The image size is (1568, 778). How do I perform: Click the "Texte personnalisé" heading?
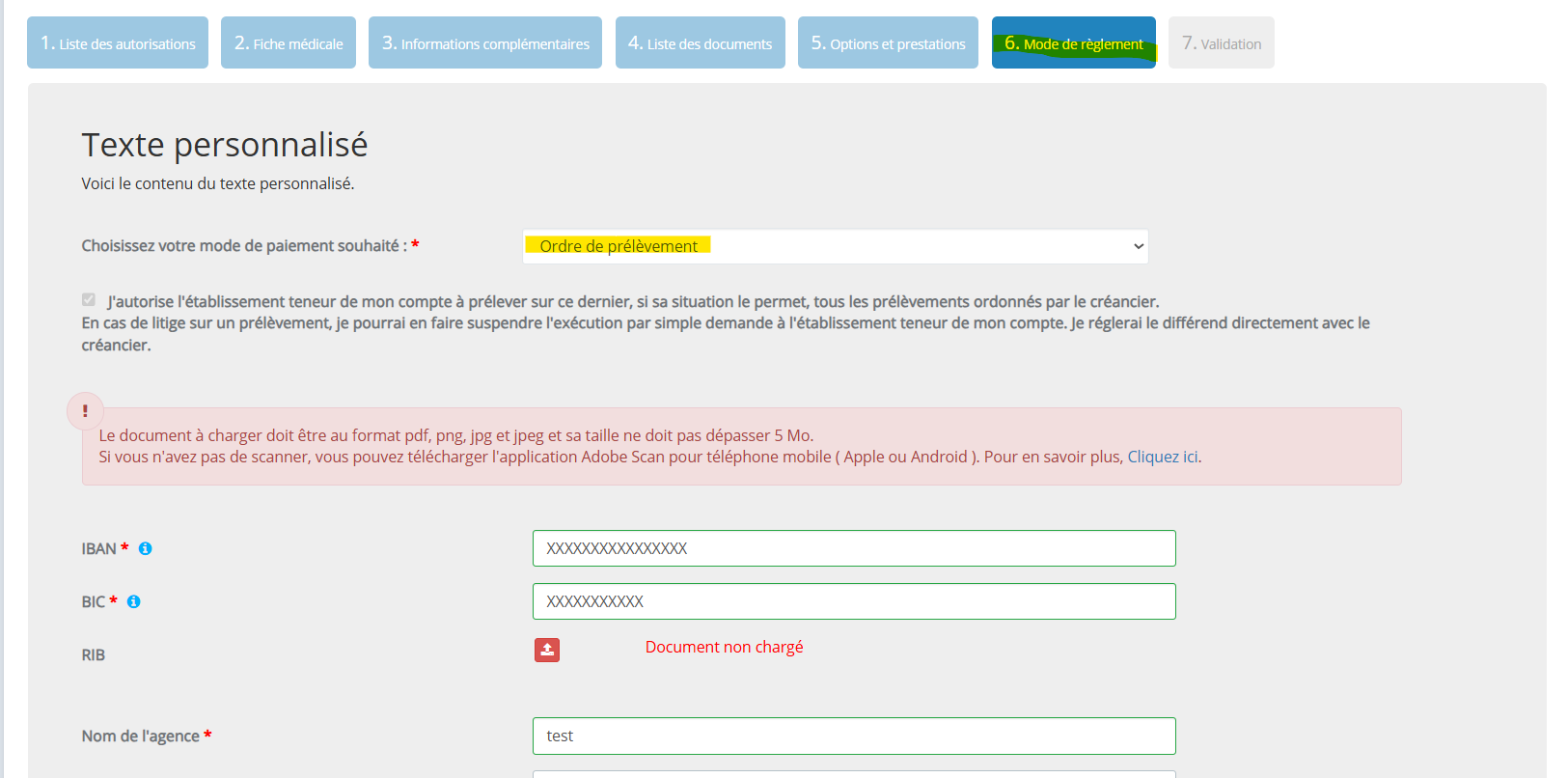225,145
